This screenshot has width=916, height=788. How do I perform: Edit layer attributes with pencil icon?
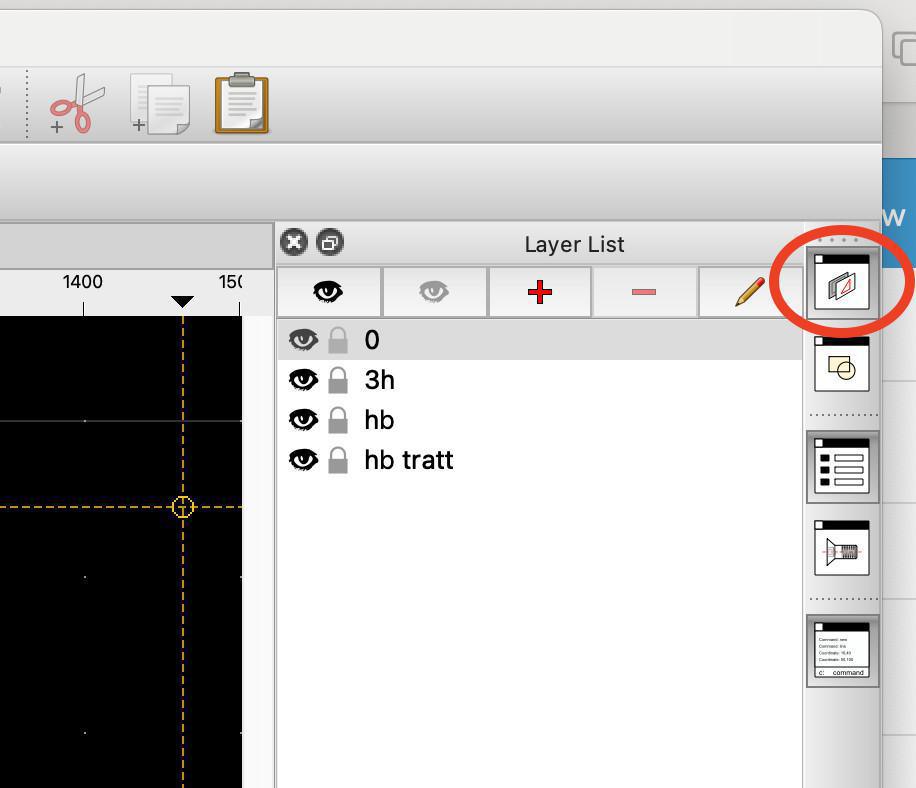749,292
